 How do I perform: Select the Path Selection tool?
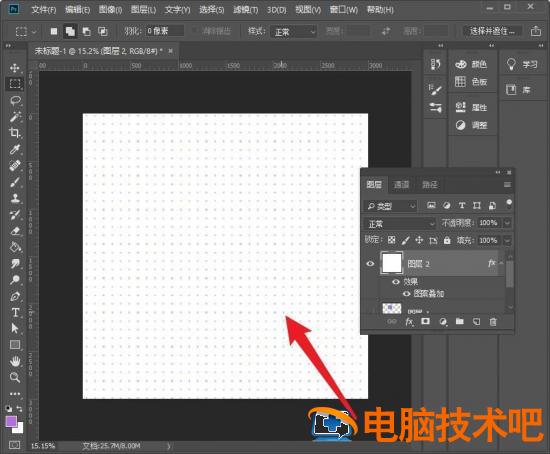pyautogui.click(x=15, y=328)
